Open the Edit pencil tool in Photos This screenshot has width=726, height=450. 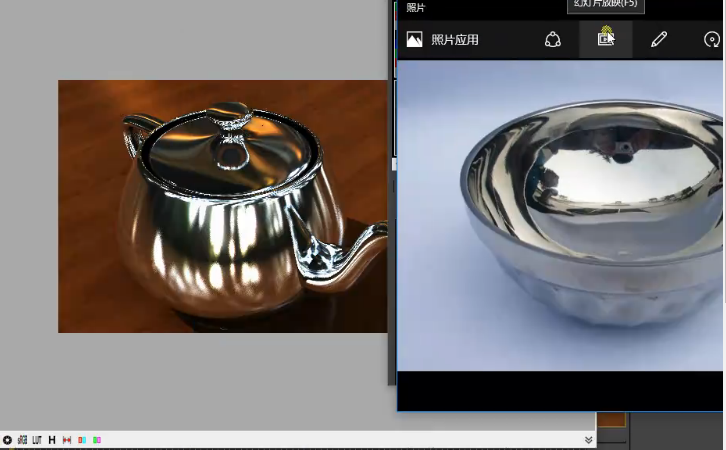tap(659, 39)
